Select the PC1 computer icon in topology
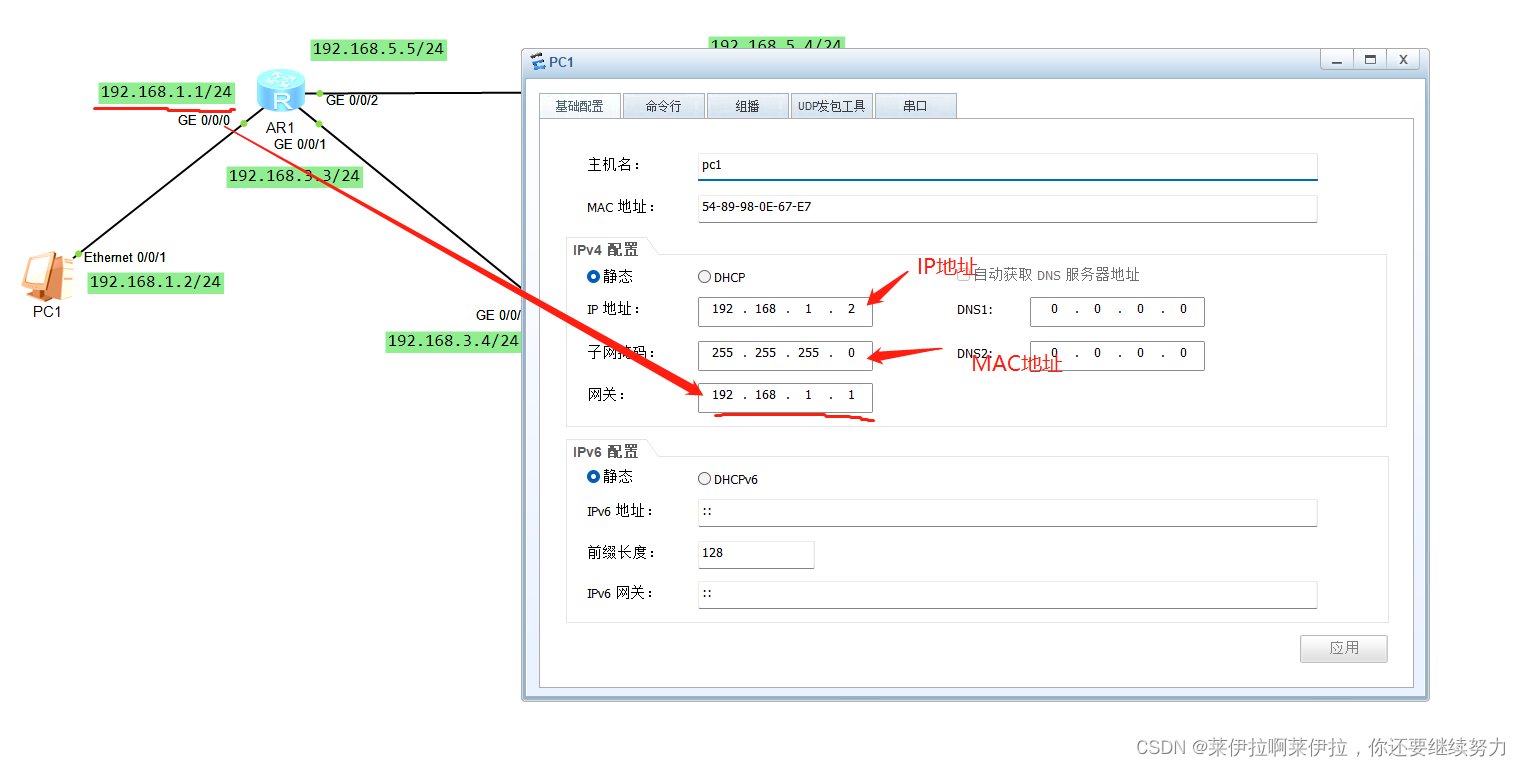Viewport: 1520px width, 766px height. pos(48,277)
